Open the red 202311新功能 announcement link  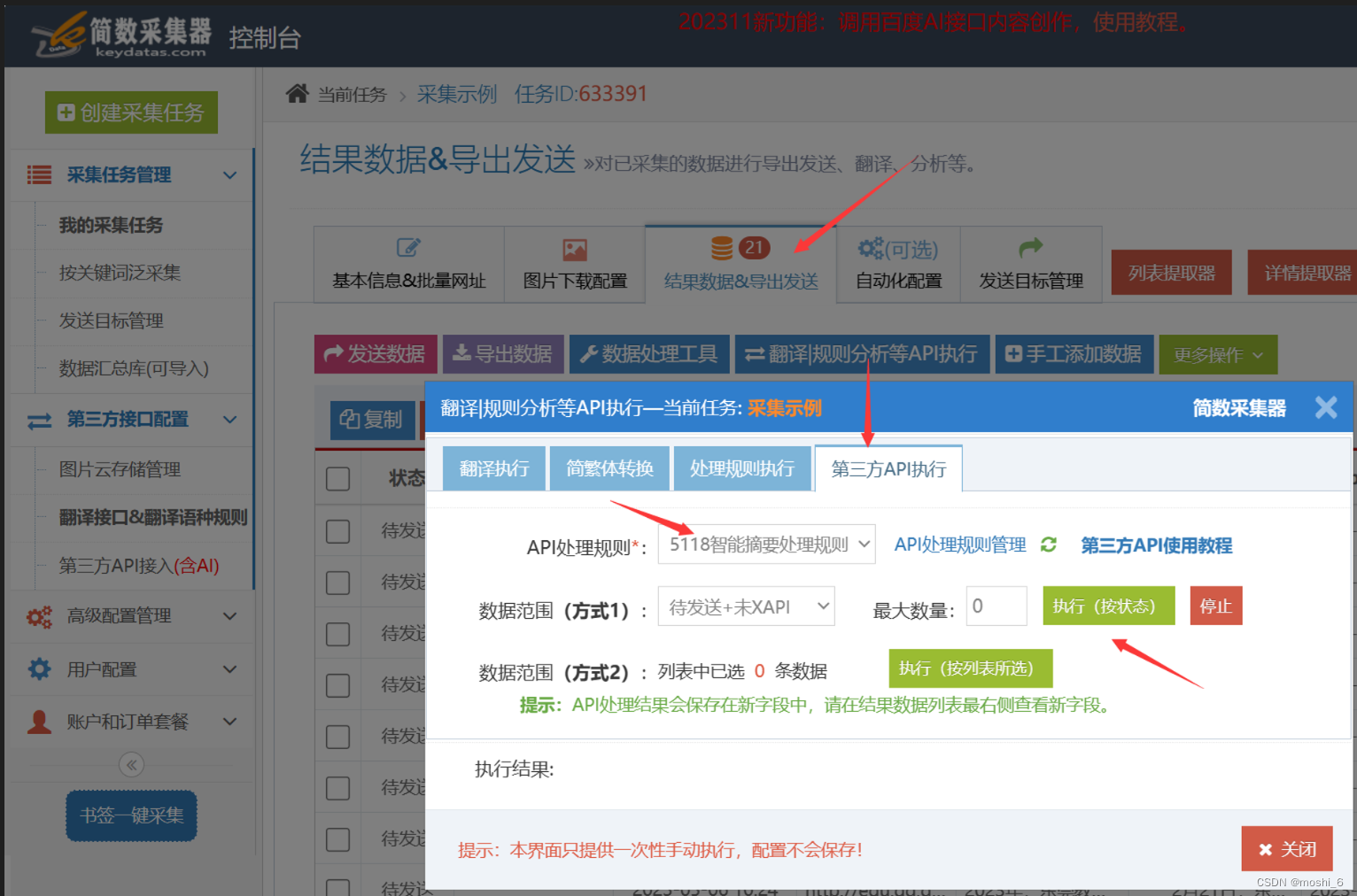pos(934,22)
